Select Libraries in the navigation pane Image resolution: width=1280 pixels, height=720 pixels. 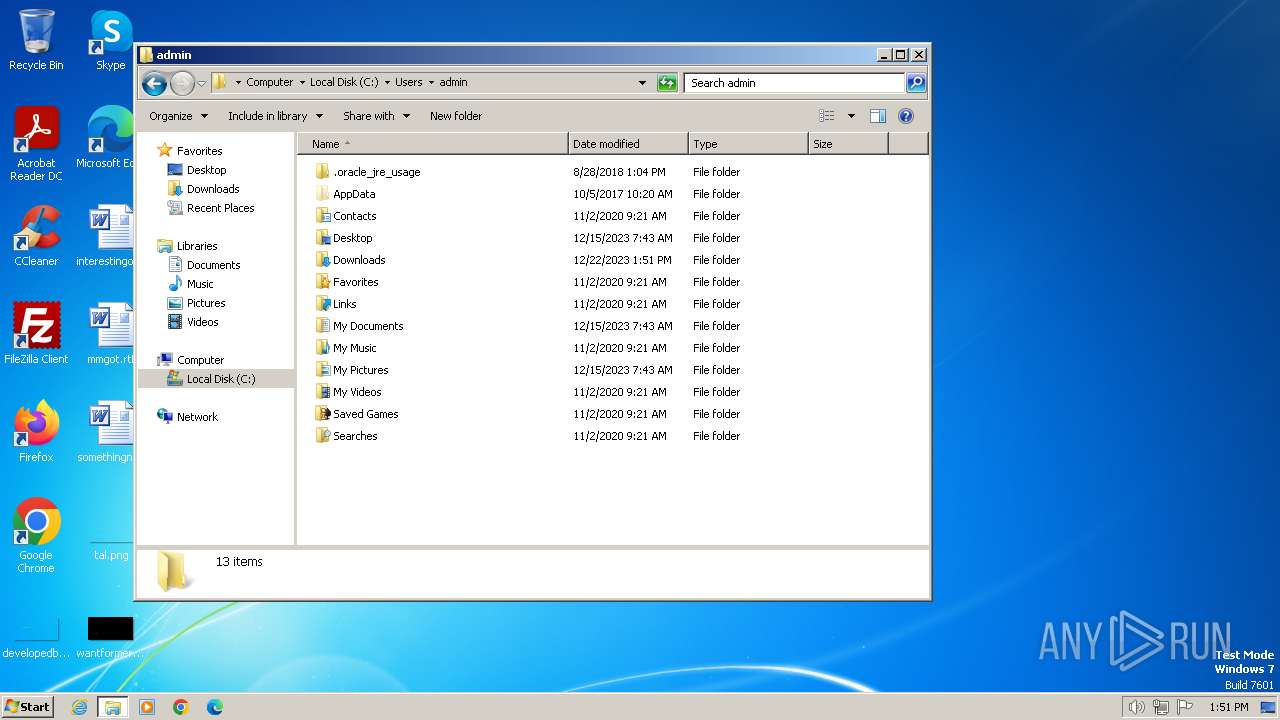coord(197,246)
